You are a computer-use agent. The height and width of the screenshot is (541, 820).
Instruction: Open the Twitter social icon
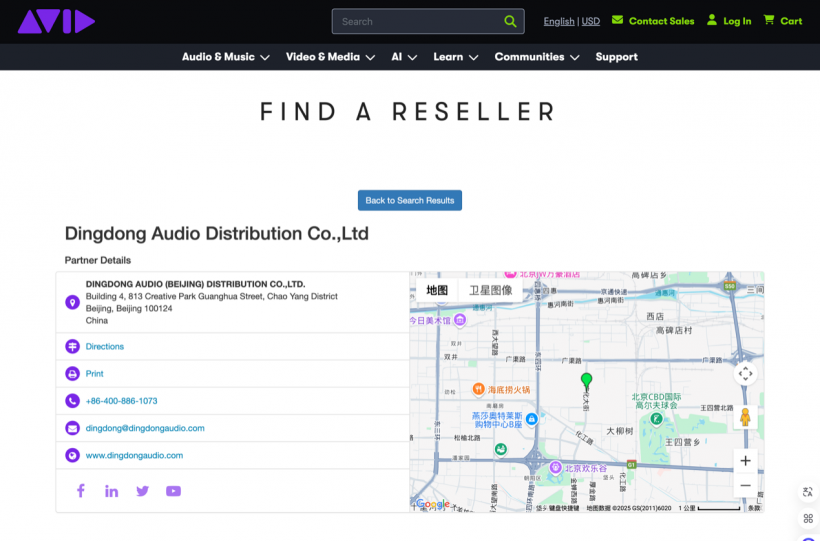tap(142, 491)
